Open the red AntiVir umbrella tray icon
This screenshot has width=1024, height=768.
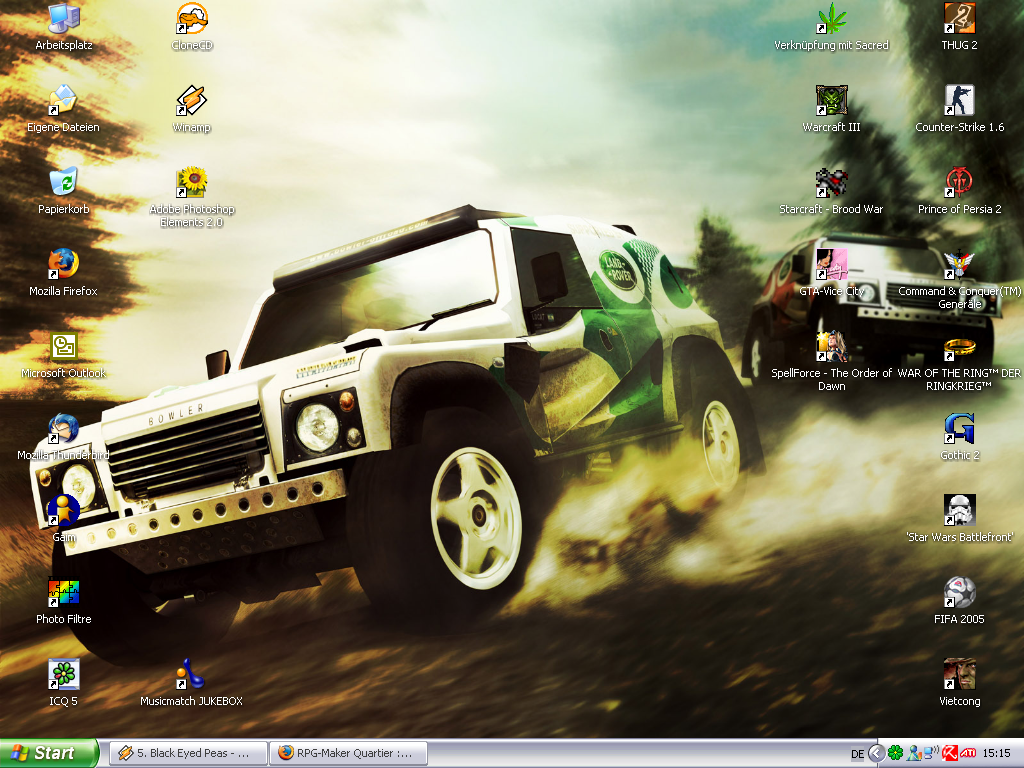pyautogui.click(x=950, y=753)
